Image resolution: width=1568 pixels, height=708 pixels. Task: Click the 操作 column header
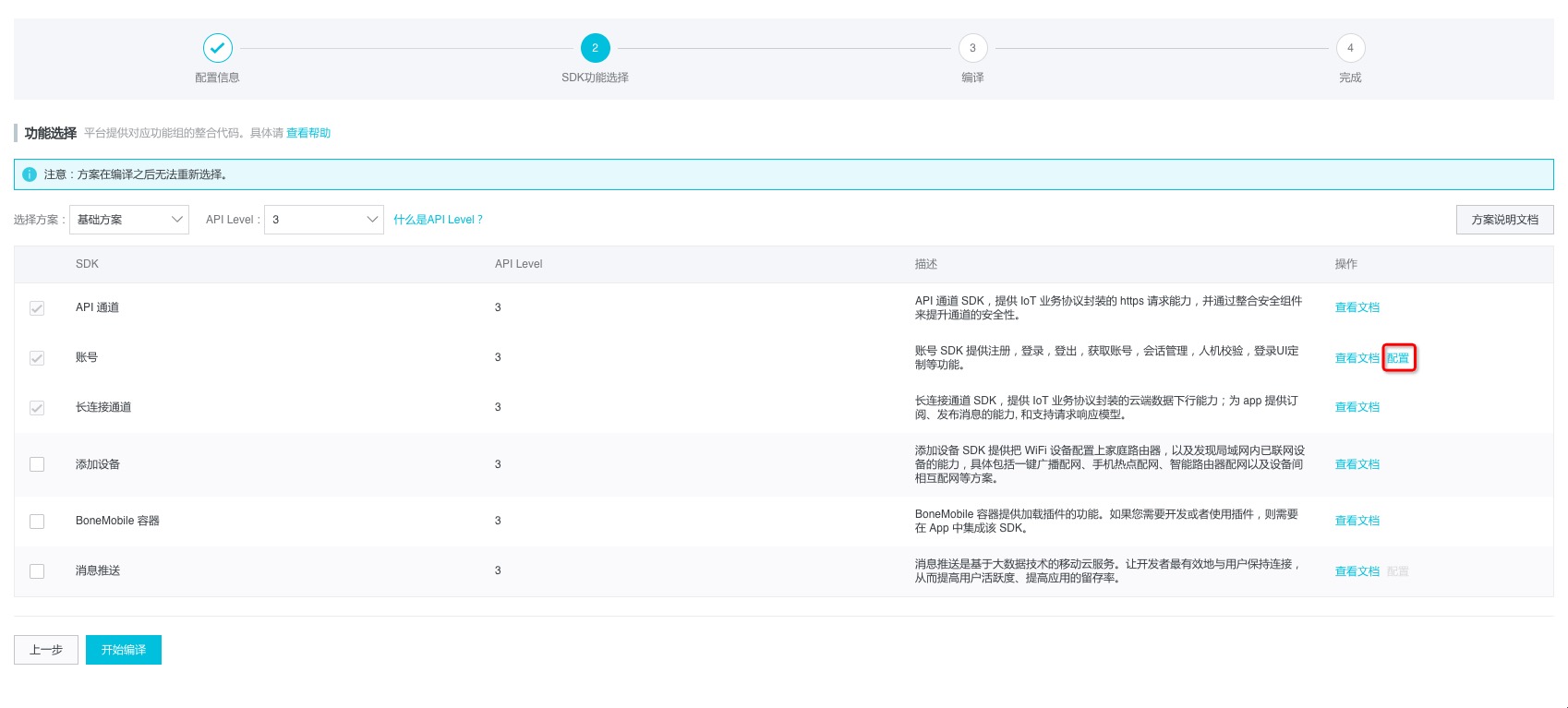tap(1346, 264)
